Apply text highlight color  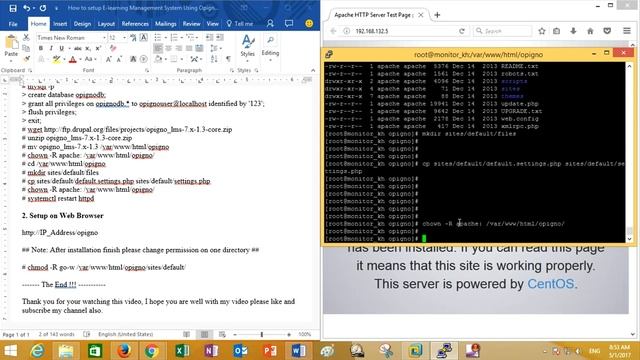click(56, 60)
